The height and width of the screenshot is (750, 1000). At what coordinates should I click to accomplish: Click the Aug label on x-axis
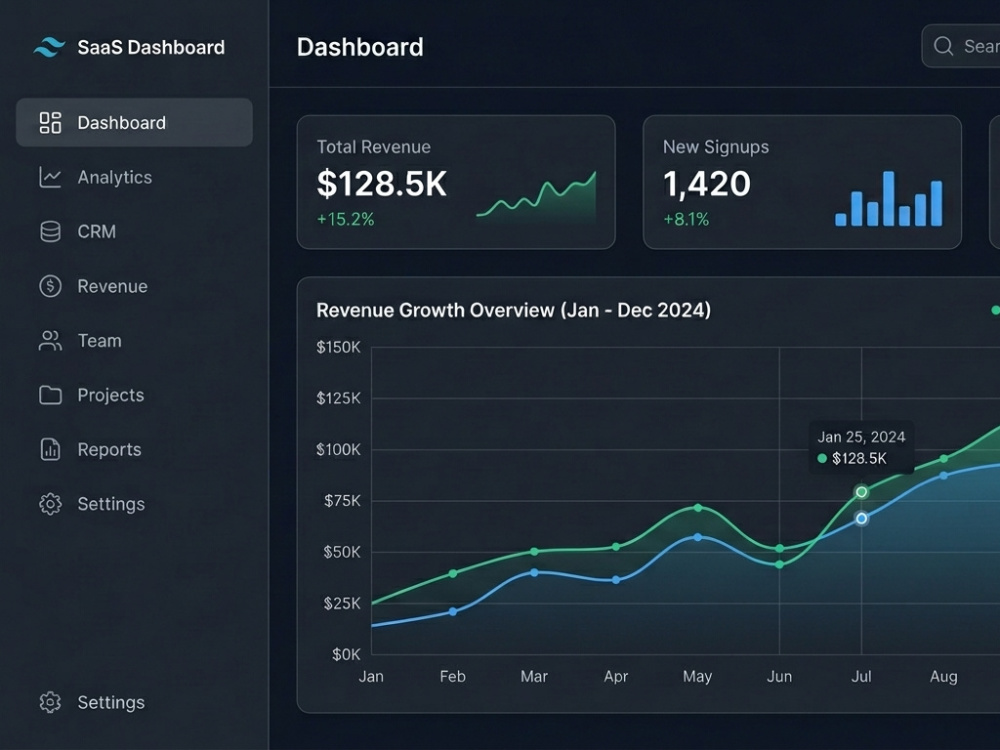[944, 676]
